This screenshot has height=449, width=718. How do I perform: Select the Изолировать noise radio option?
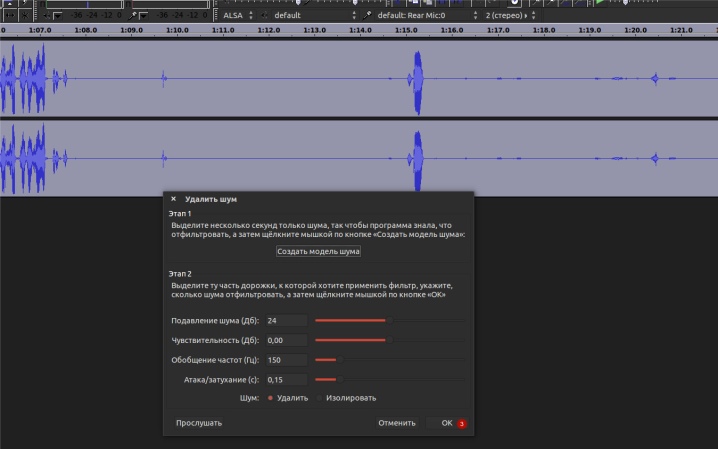pyautogui.click(x=347, y=398)
